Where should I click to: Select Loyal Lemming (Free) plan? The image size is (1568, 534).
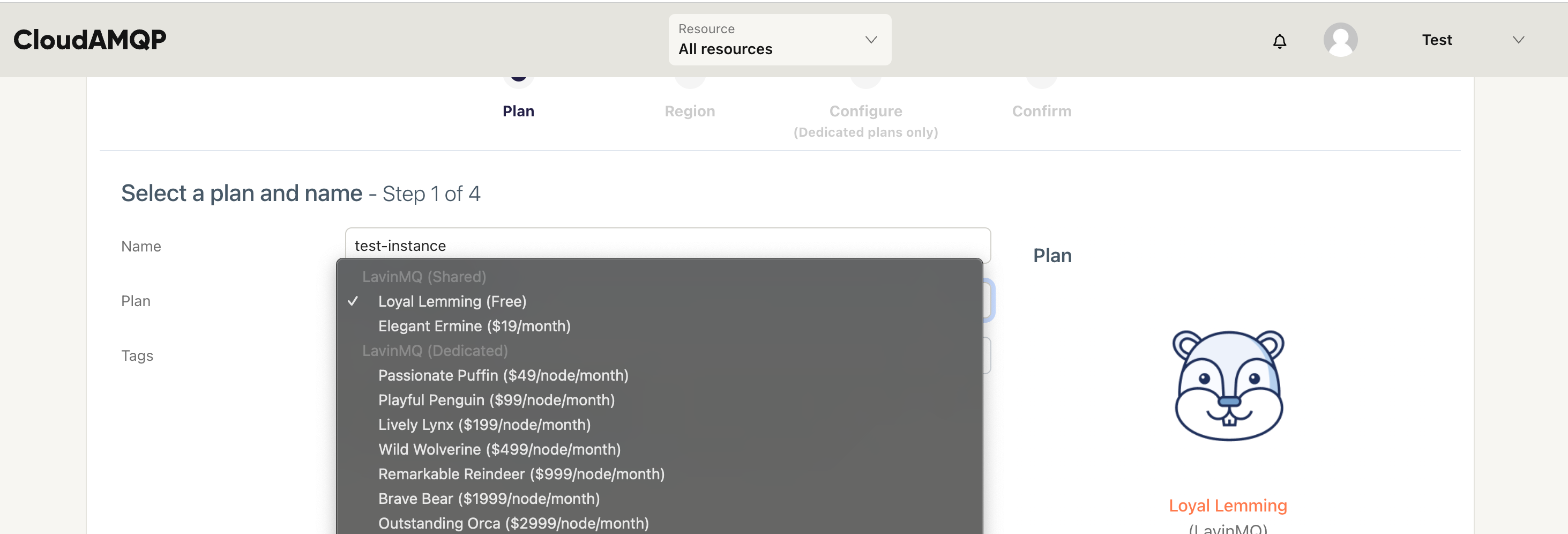[x=659, y=301]
